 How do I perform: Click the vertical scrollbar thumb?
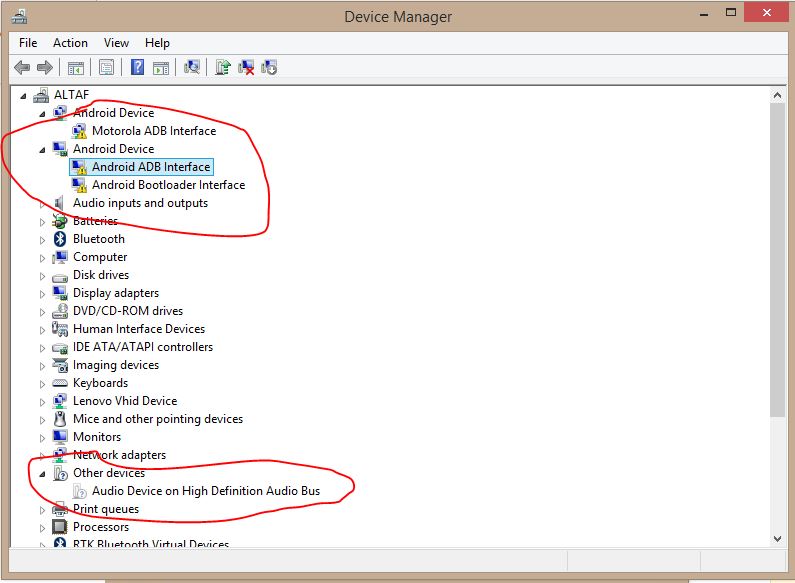[777, 261]
